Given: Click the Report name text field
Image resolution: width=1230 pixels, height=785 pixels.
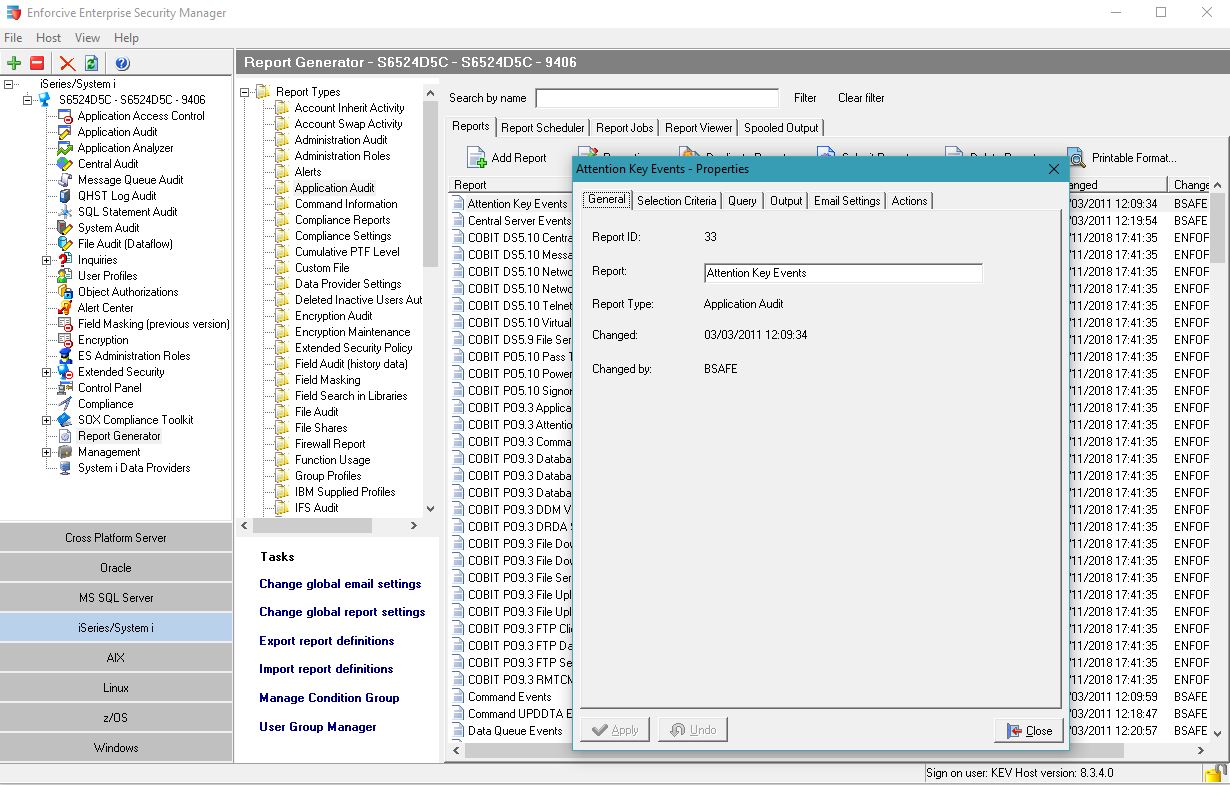Looking at the screenshot, I should [x=842, y=273].
